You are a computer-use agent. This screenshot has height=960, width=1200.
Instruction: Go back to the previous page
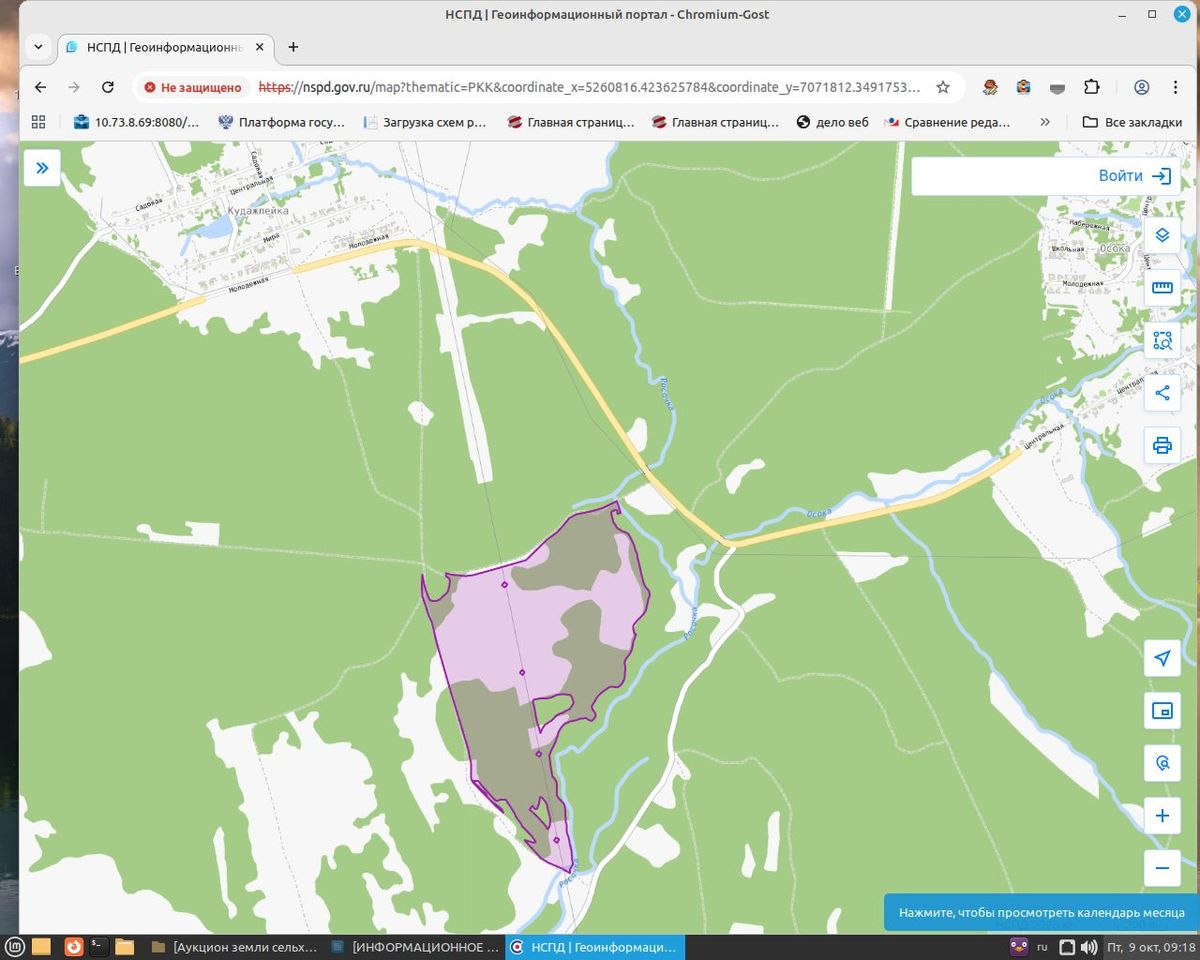pyautogui.click(x=40, y=87)
